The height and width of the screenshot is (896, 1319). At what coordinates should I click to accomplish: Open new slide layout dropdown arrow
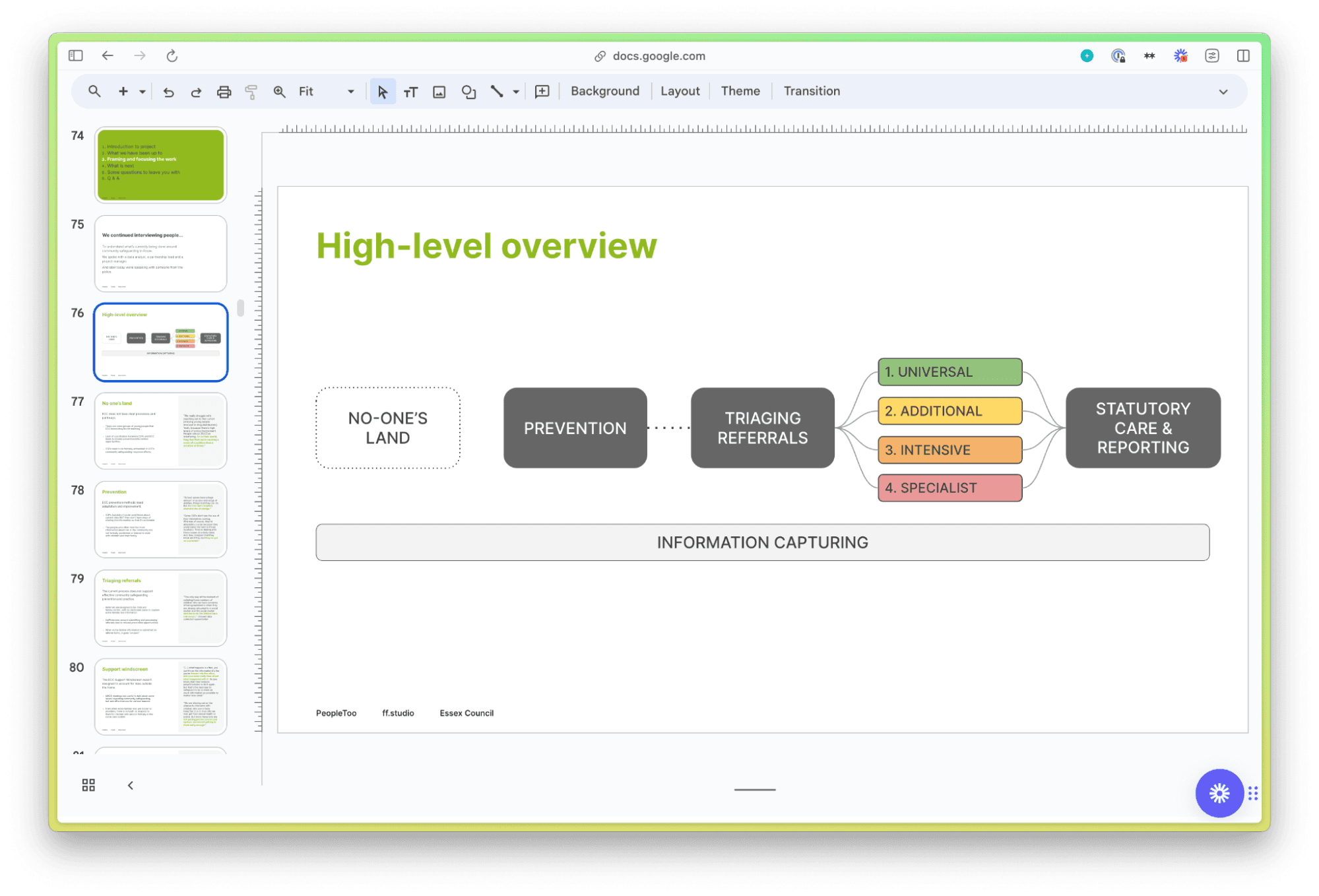click(142, 92)
